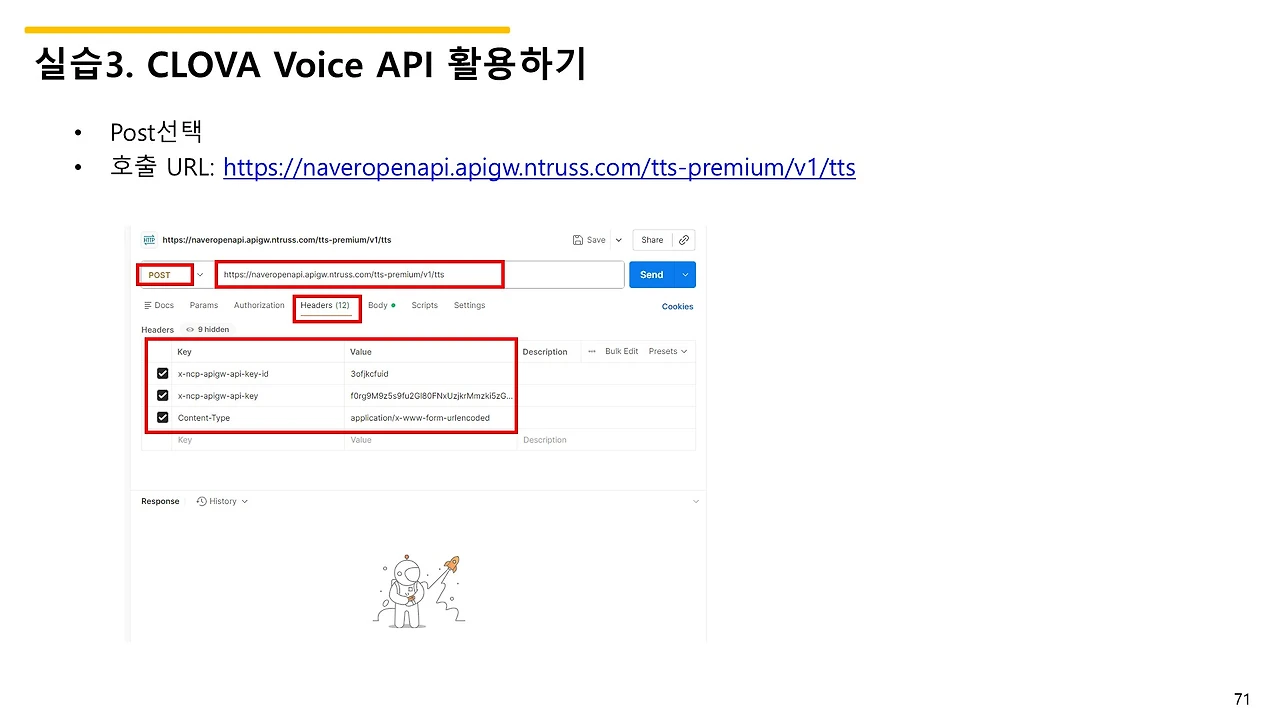Image resolution: width=1280 pixels, height=720 pixels.
Task: Open the History dropdown in Response
Action: point(222,501)
